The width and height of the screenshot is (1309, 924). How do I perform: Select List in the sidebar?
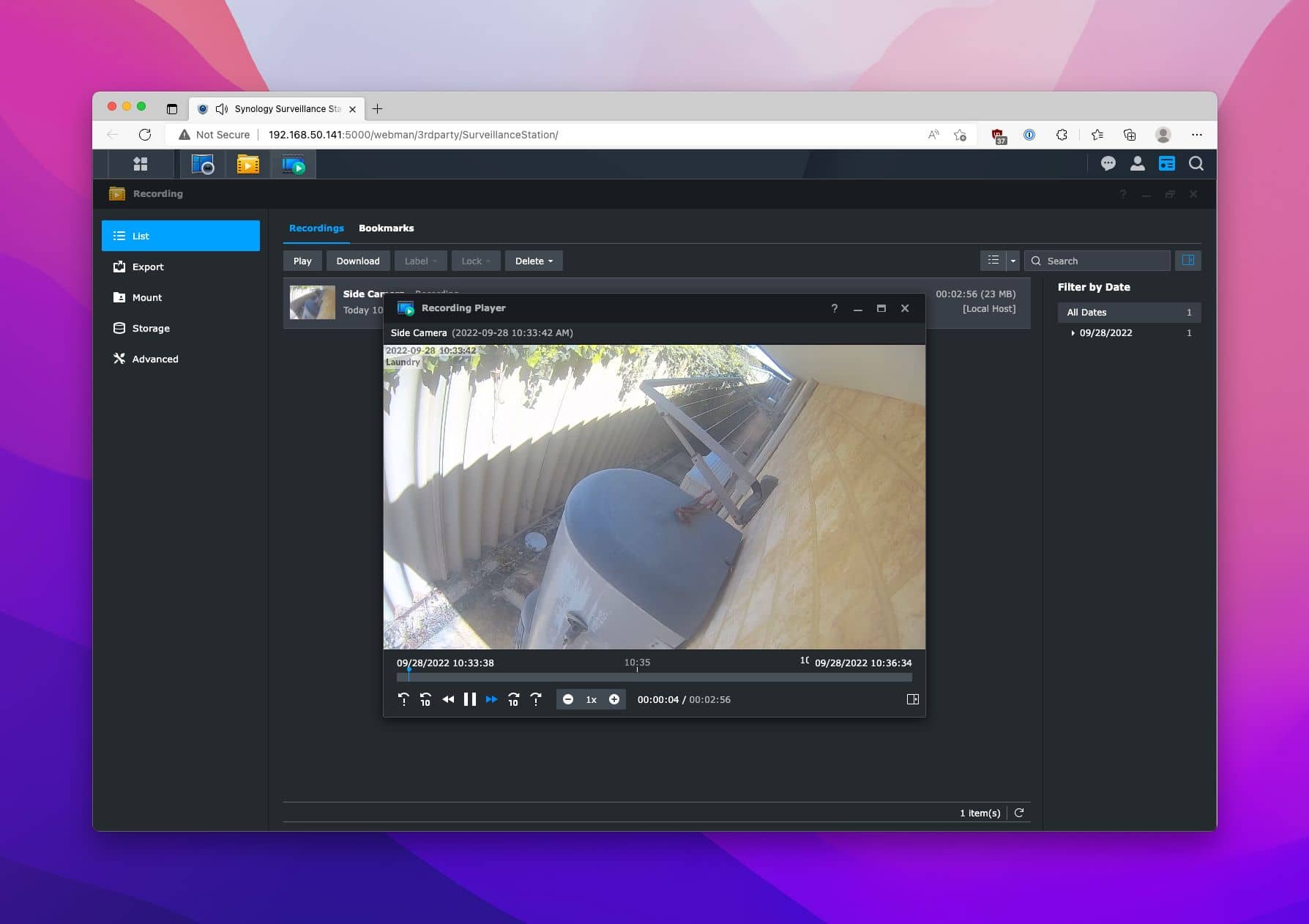click(181, 236)
